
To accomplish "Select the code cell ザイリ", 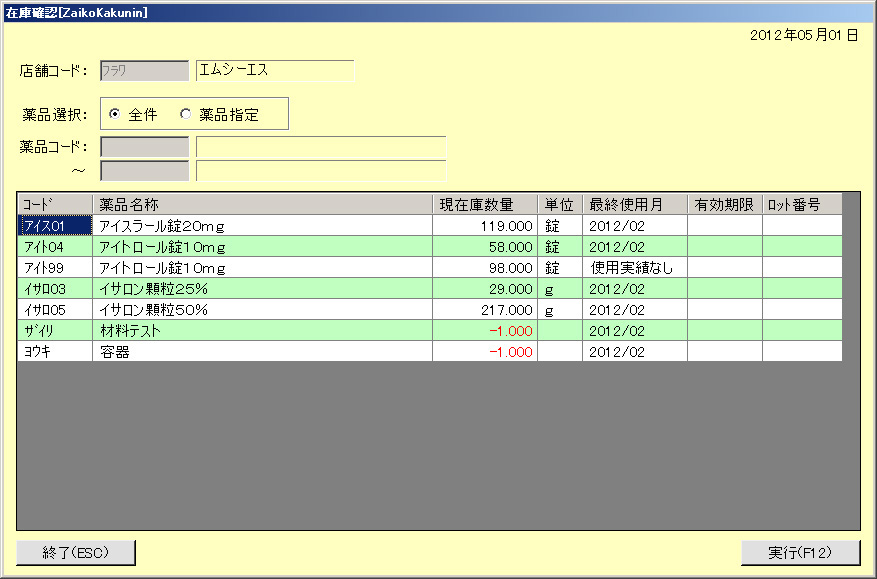I will click(x=55, y=331).
